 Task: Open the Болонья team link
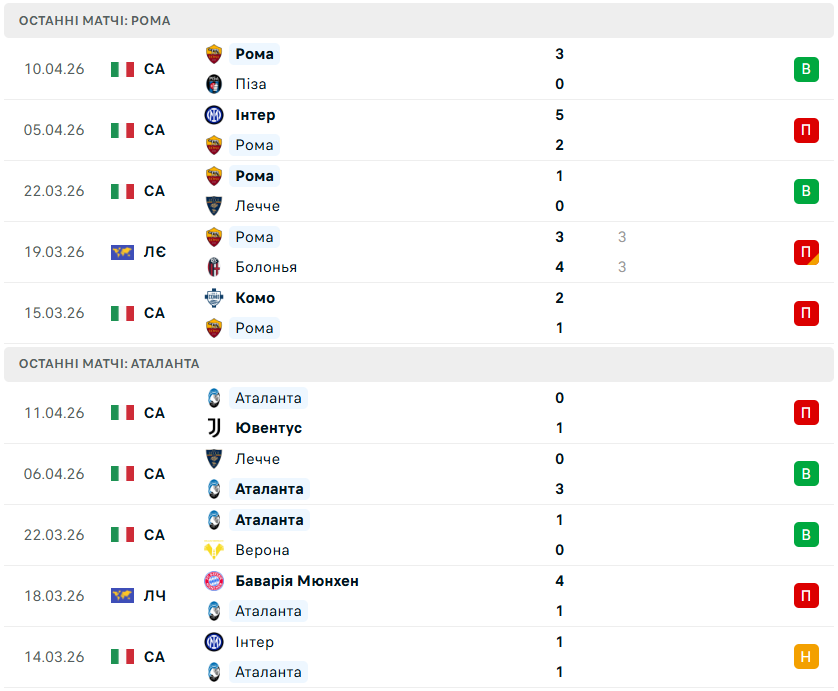266,267
